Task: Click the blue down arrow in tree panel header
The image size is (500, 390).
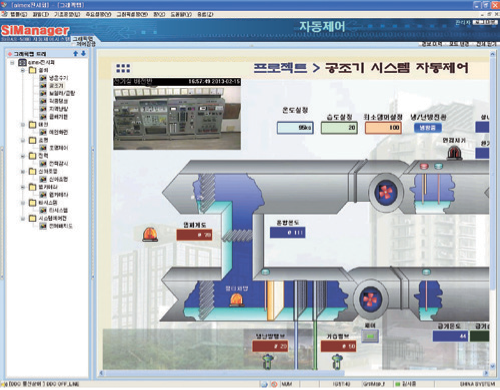Action: (83, 53)
